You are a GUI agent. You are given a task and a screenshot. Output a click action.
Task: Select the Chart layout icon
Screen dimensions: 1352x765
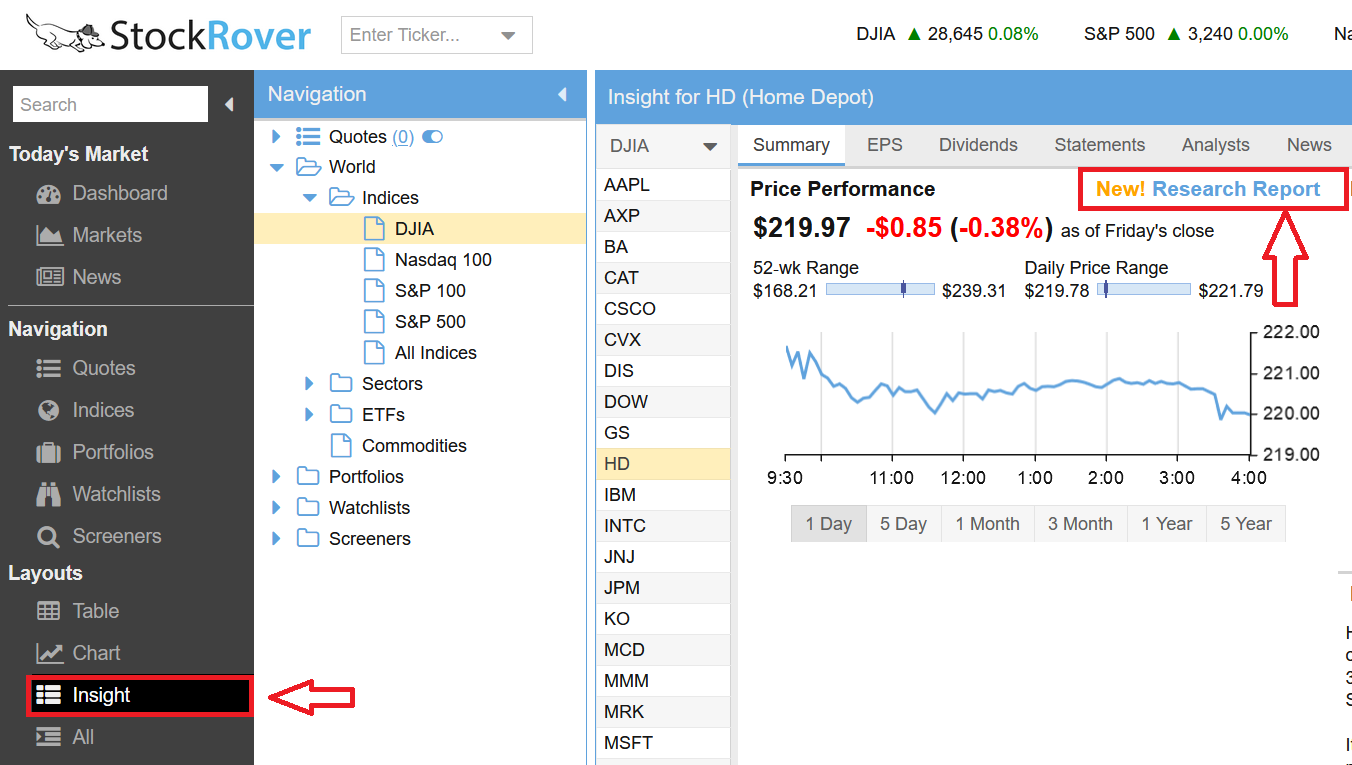(x=49, y=654)
